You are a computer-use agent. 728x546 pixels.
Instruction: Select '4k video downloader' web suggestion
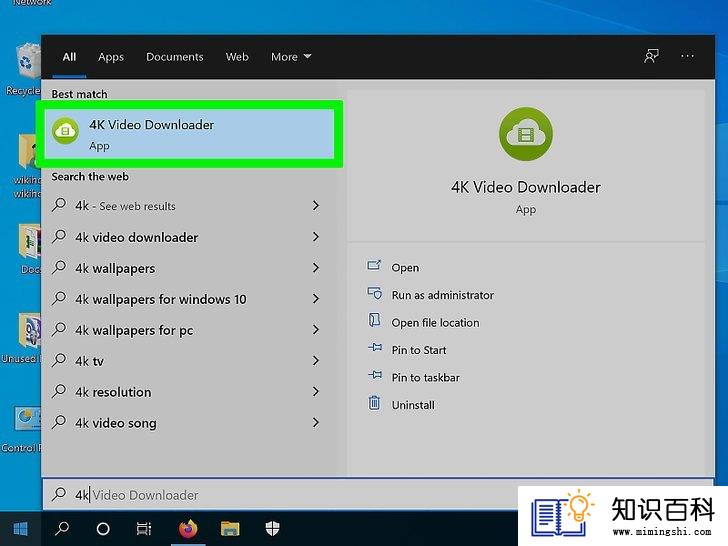(188, 237)
